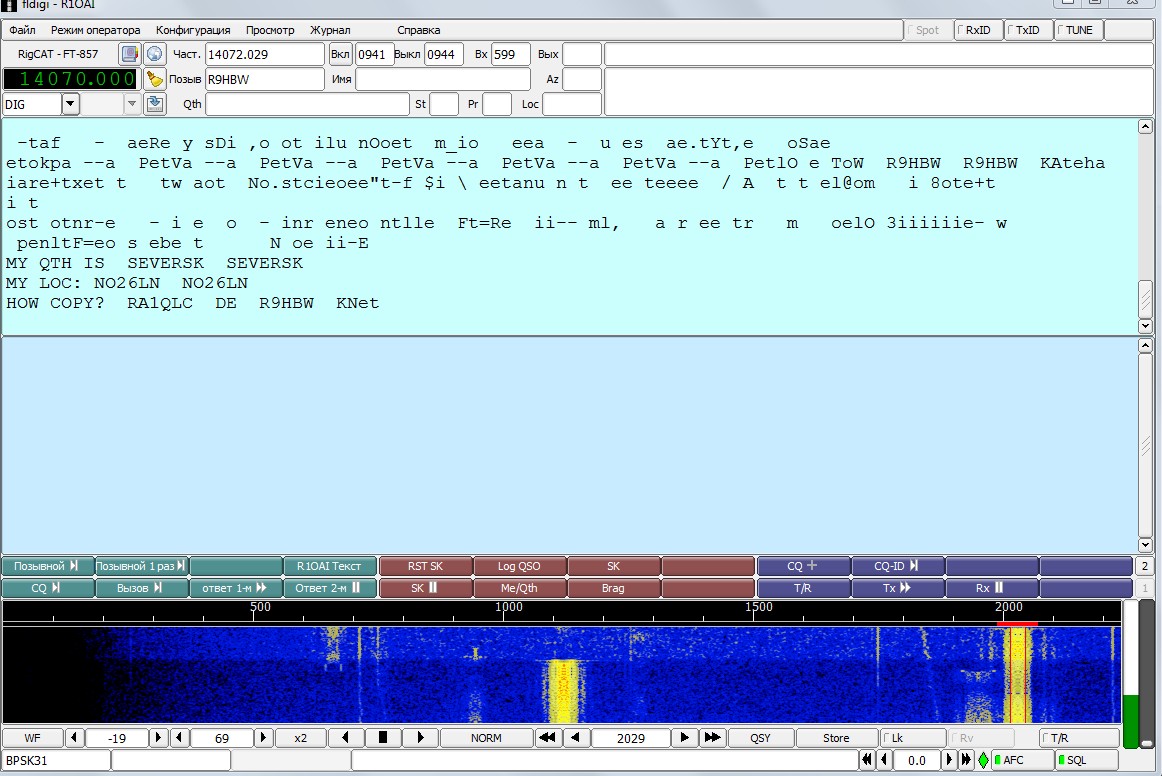Toggle the TUNE button
Viewport: 1162px width, 776px height.
(x=1078, y=30)
